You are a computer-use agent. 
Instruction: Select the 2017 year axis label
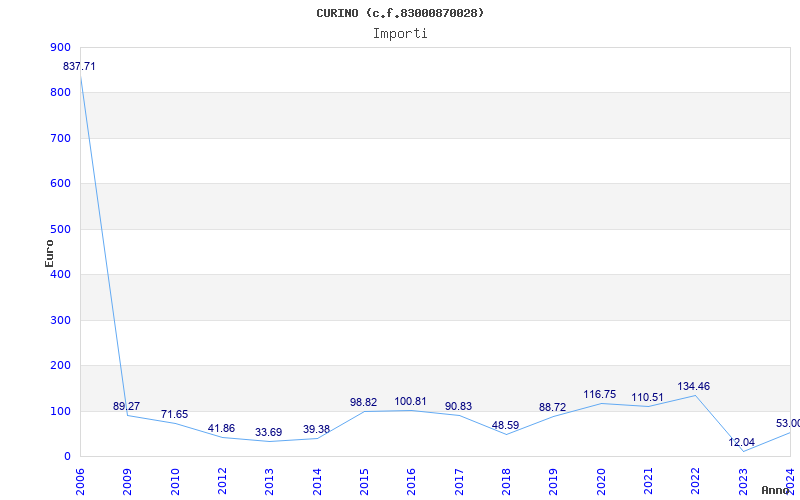point(459,482)
